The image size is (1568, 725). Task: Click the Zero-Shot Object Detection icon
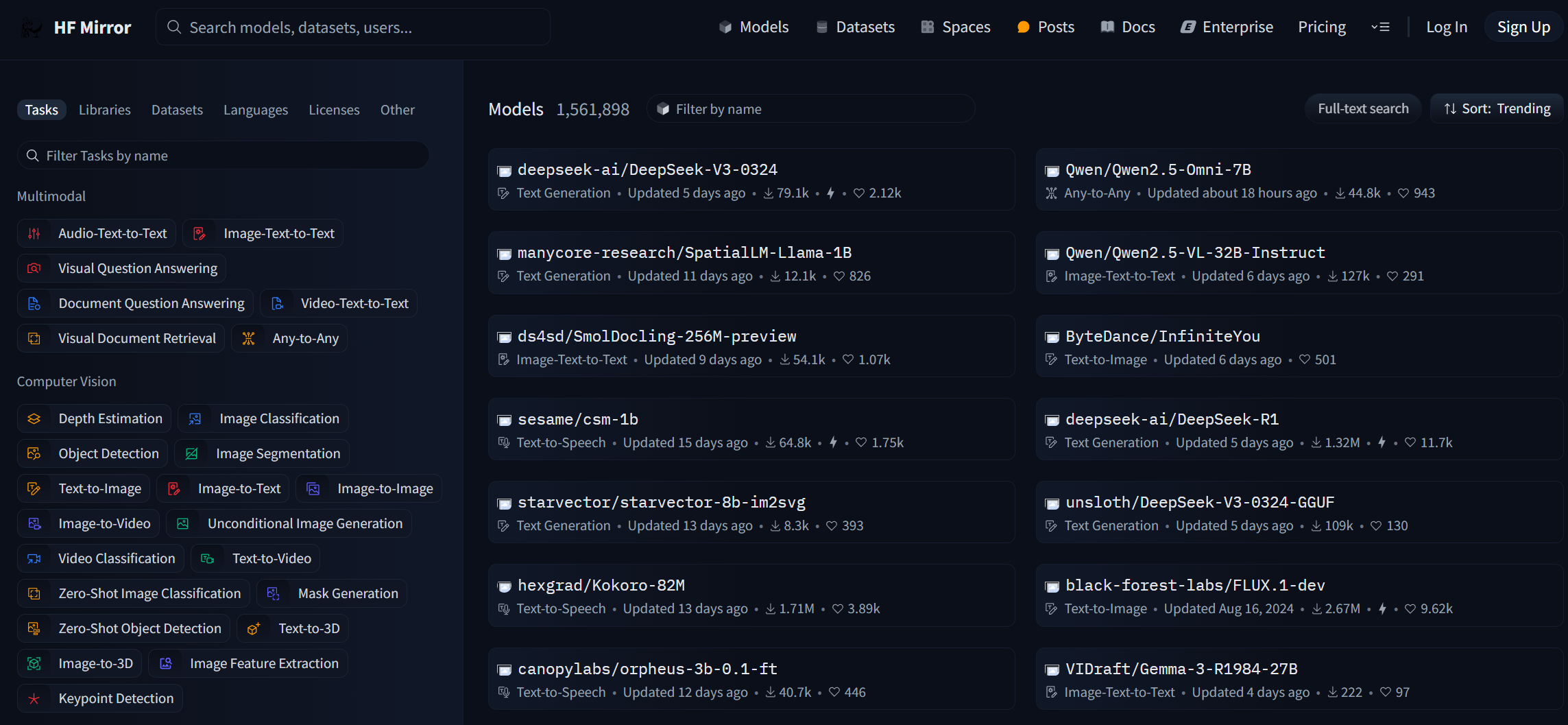[x=34, y=629]
